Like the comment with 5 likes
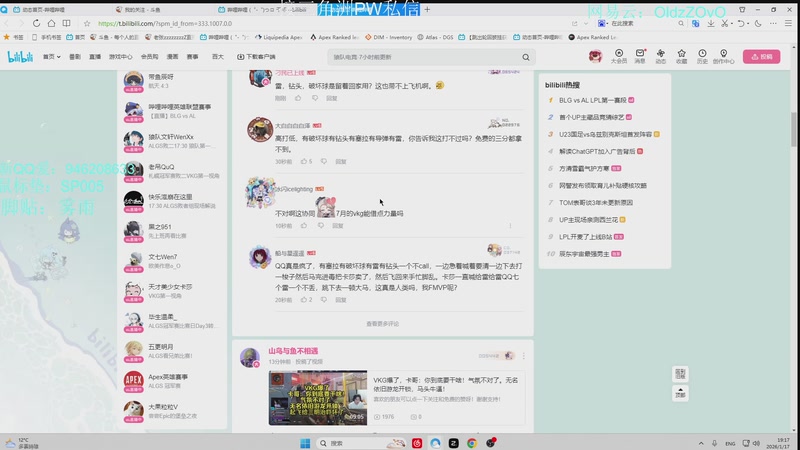 coord(306,161)
